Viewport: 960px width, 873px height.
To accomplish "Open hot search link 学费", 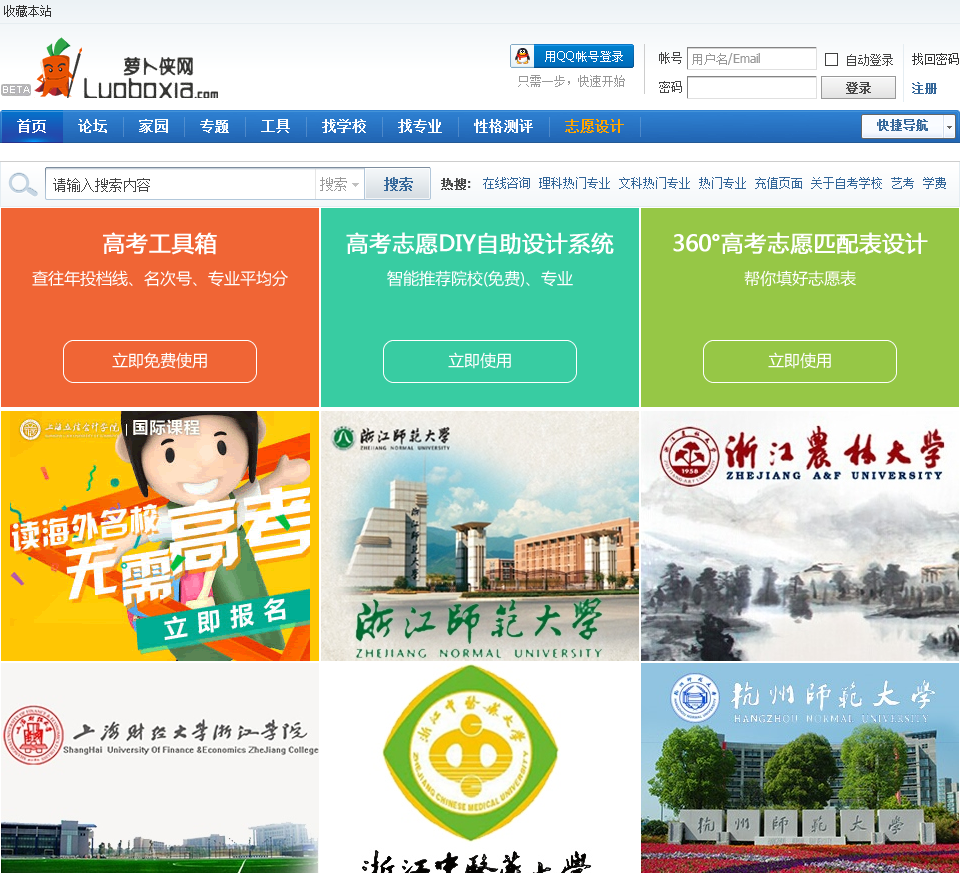I will [934, 184].
